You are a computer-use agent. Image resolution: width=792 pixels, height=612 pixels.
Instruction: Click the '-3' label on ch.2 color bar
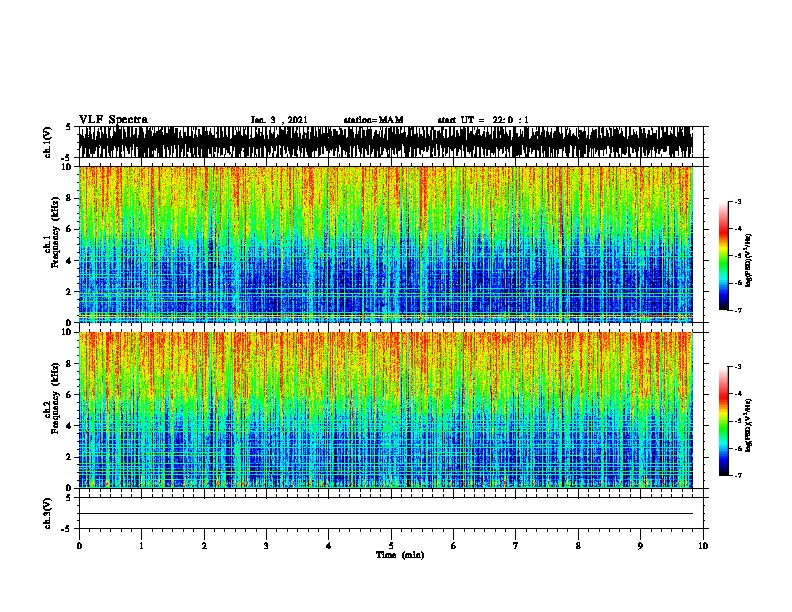pyautogui.click(x=737, y=367)
